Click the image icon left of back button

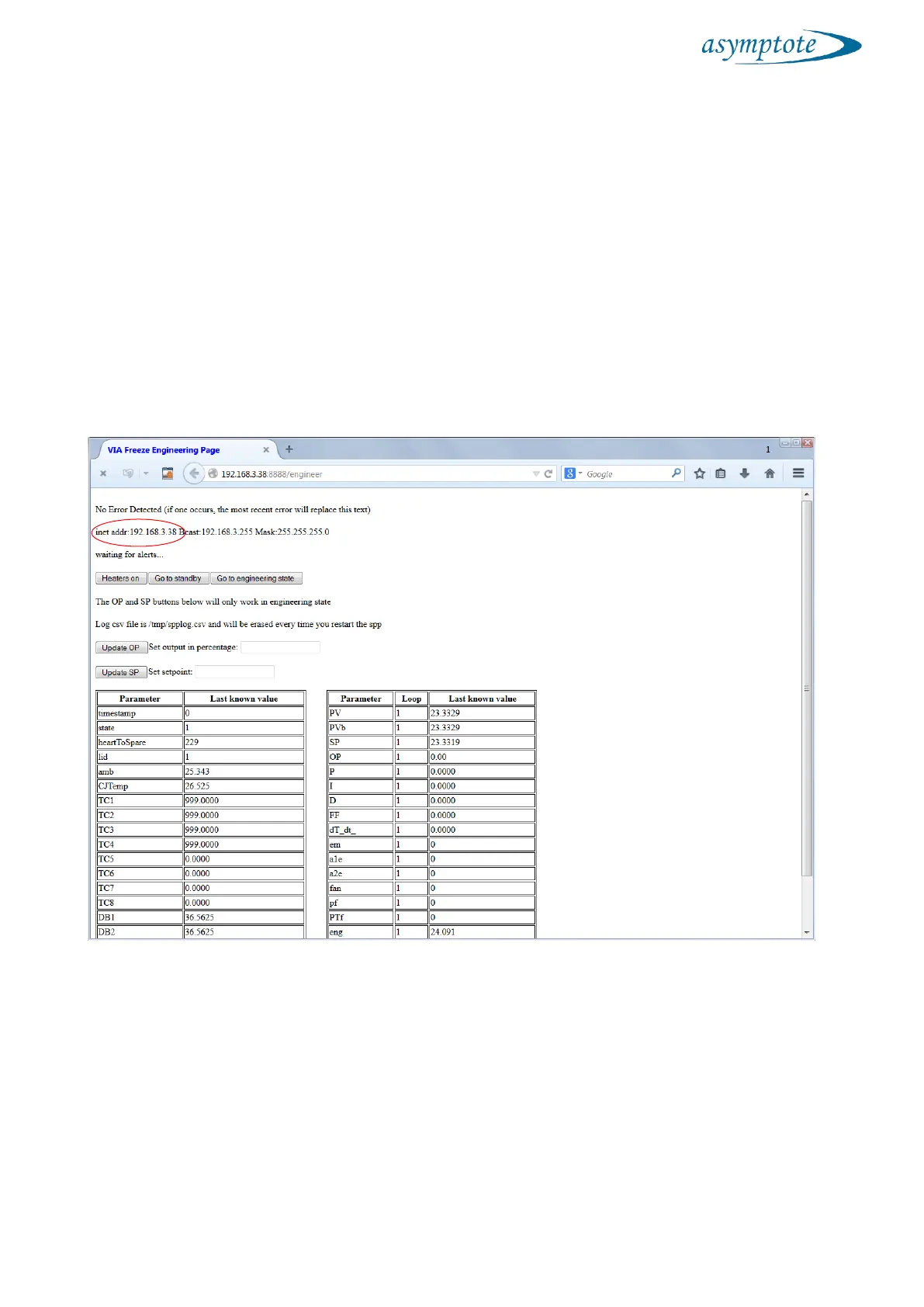168,473
